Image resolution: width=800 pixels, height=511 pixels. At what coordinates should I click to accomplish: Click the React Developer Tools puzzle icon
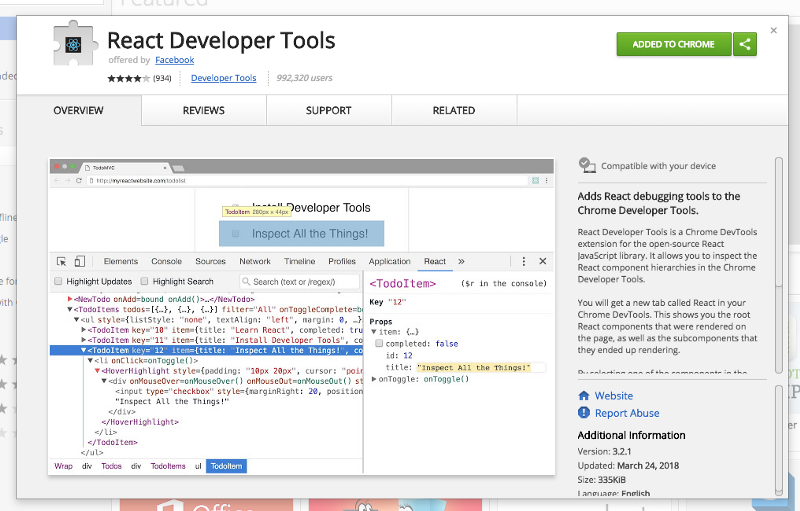coord(75,44)
